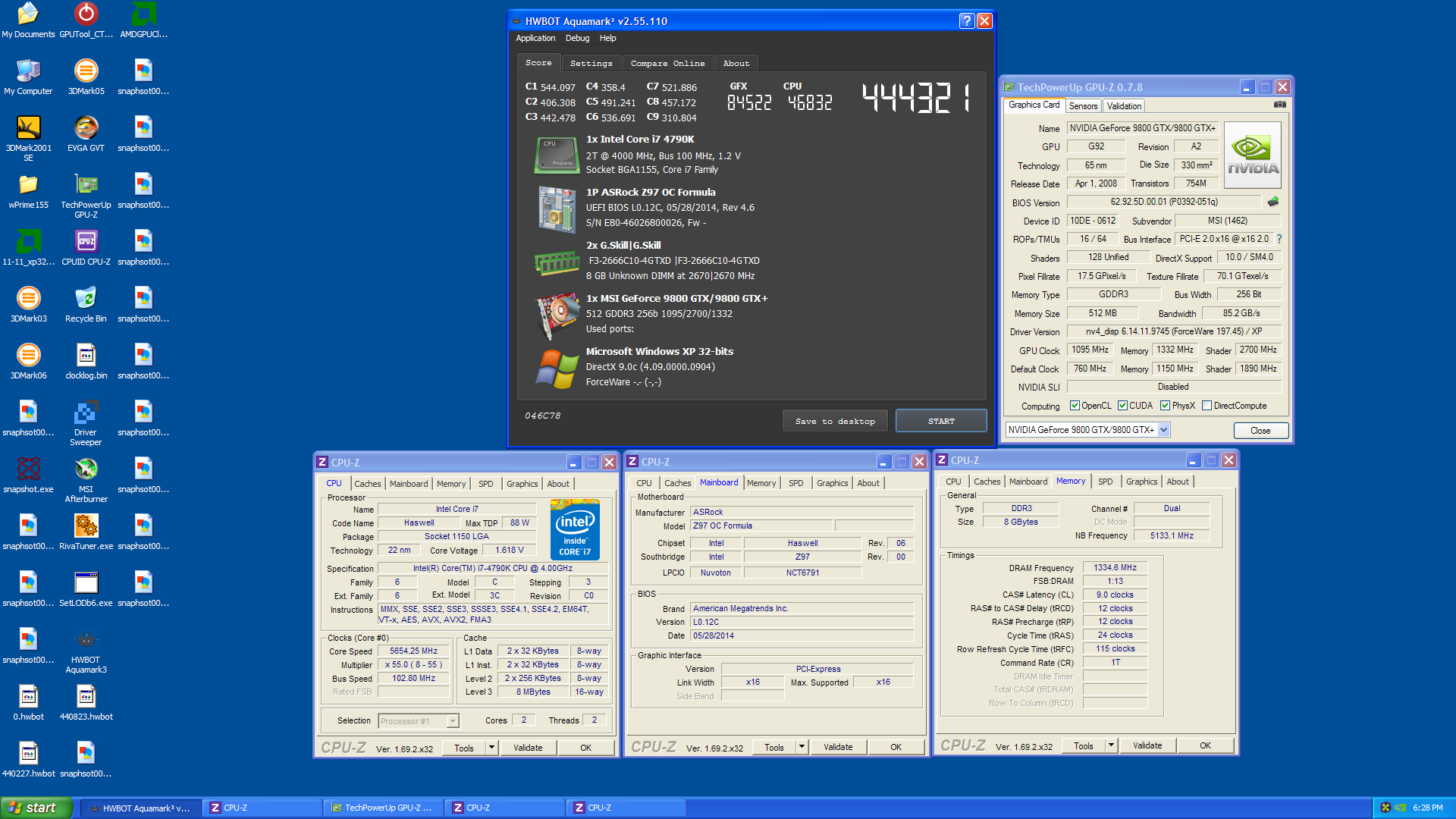Screen dimensions: 1456x819
Task: Open the Caches tab in CPU-Z CPU window
Action: pyautogui.click(x=367, y=484)
